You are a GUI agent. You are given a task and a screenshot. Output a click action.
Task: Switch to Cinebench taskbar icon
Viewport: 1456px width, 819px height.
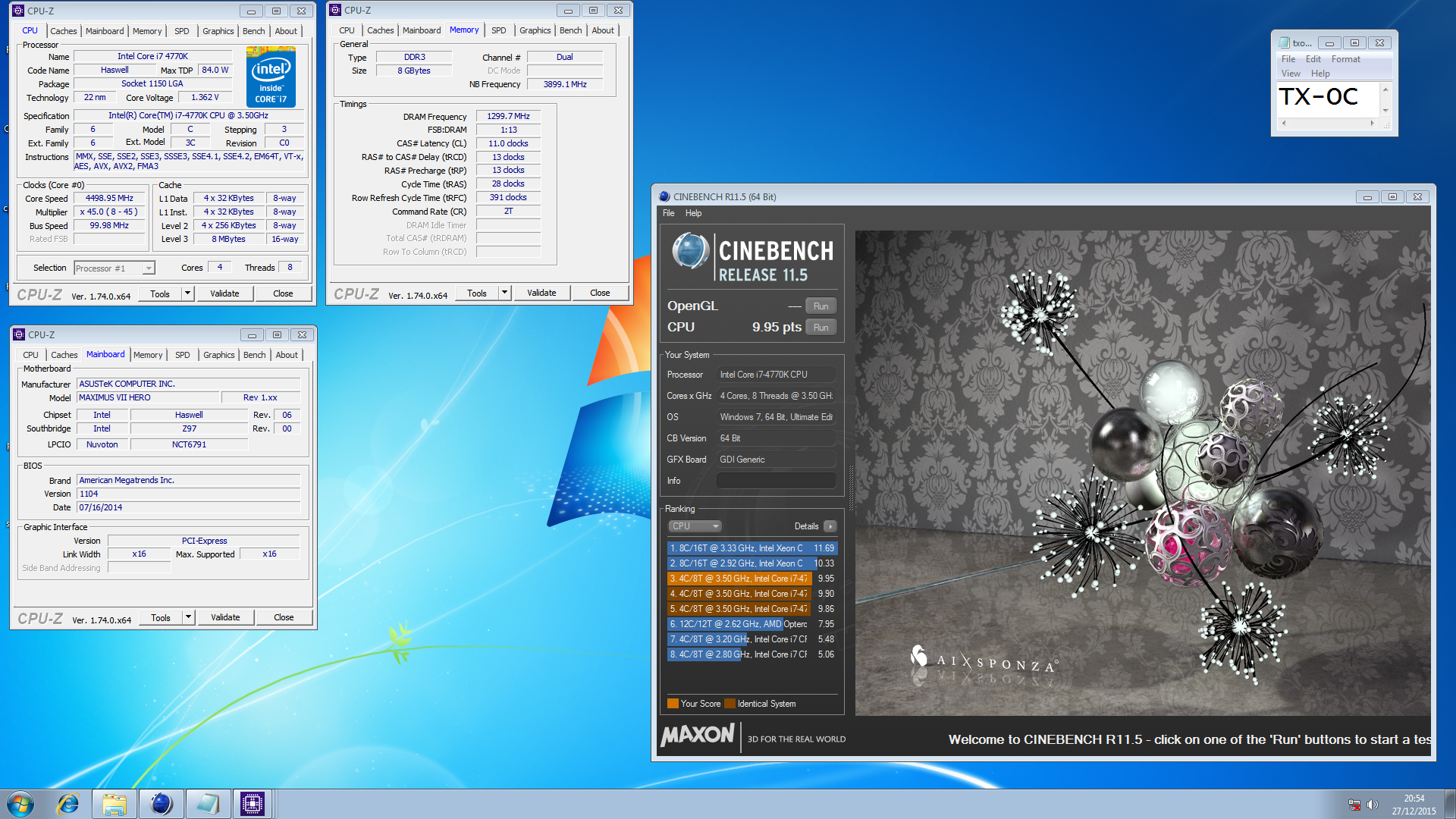[161, 804]
